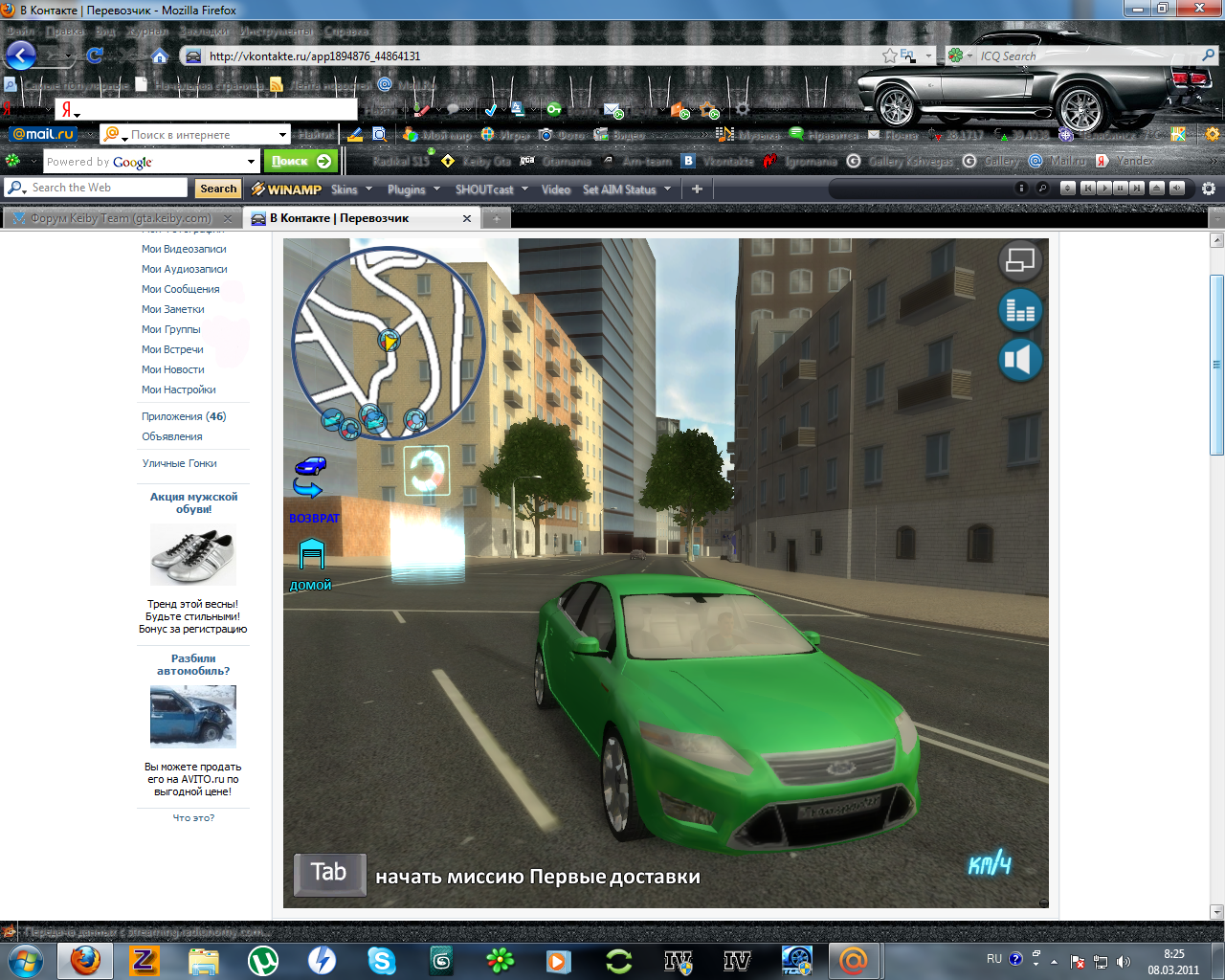The width and height of the screenshot is (1225, 980).
Task: Open Уличные Гонки link
Action: click(x=180, y=463)
